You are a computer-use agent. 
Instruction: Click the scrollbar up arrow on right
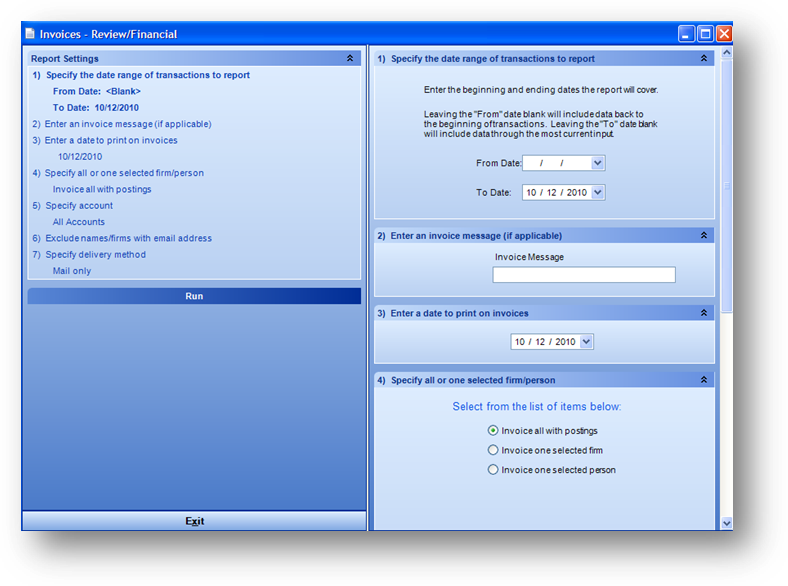727,52
